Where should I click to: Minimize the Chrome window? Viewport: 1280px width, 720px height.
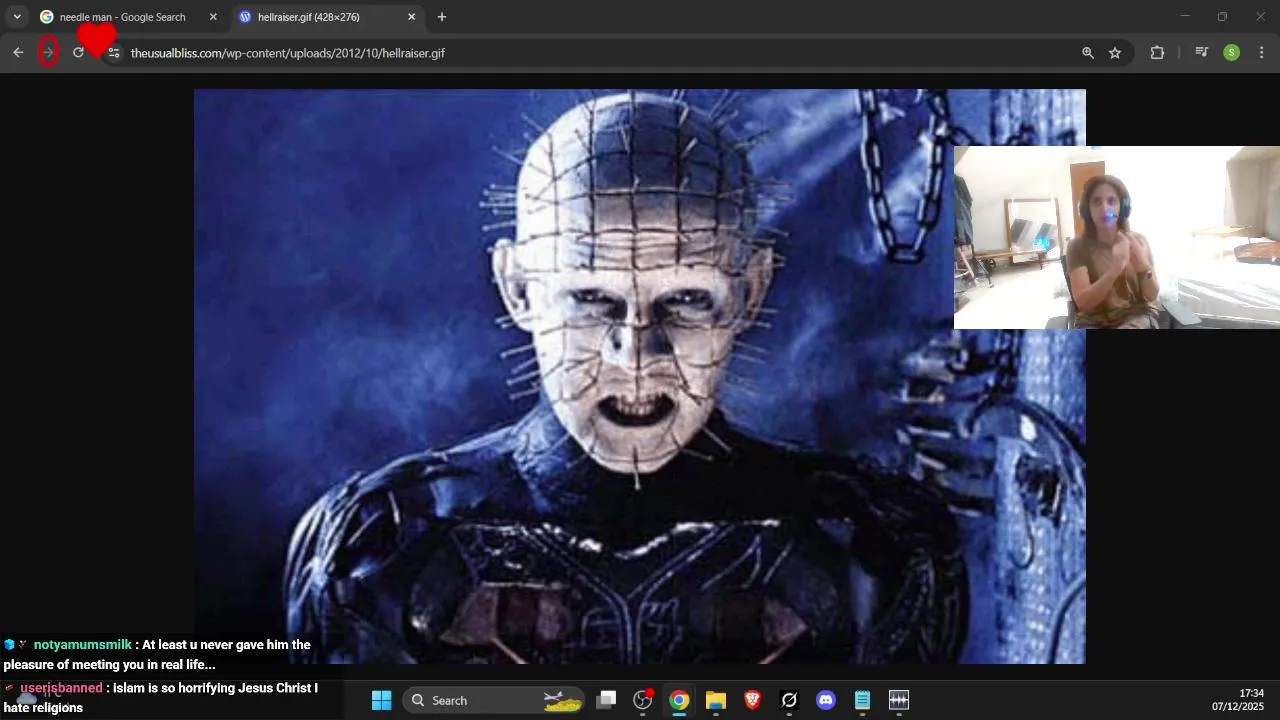pyautogui.click(x=1185, y=17)
